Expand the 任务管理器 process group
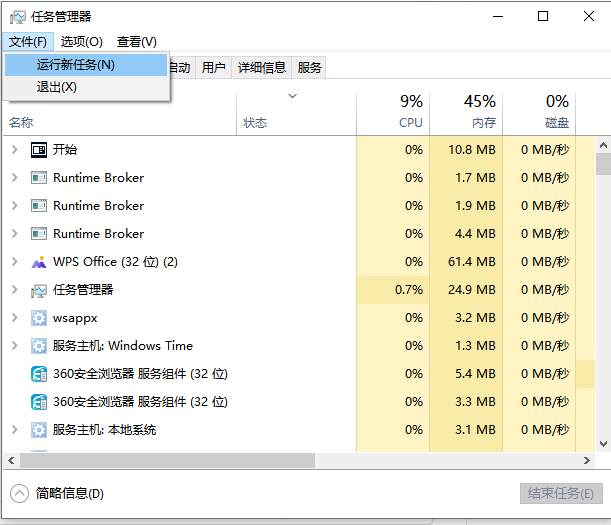 coord(15,290)
